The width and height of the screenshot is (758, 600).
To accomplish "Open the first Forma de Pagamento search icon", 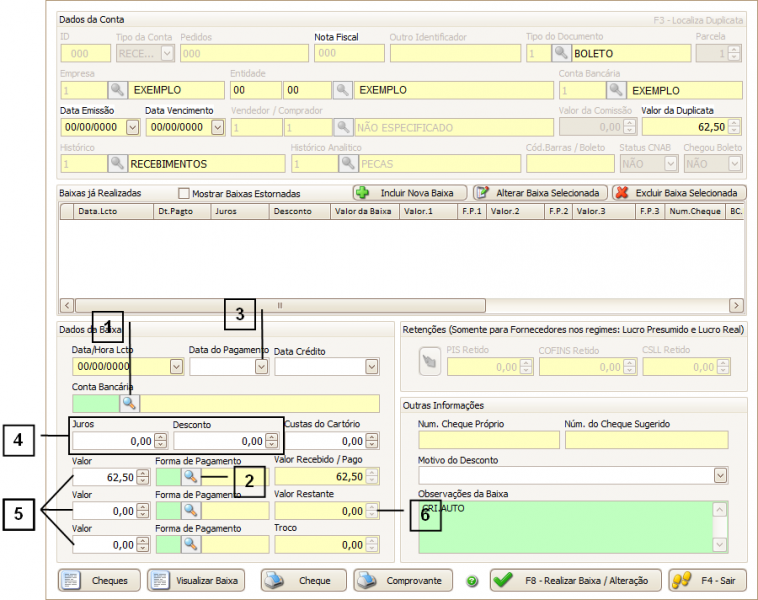I will [x=190, y=477].
